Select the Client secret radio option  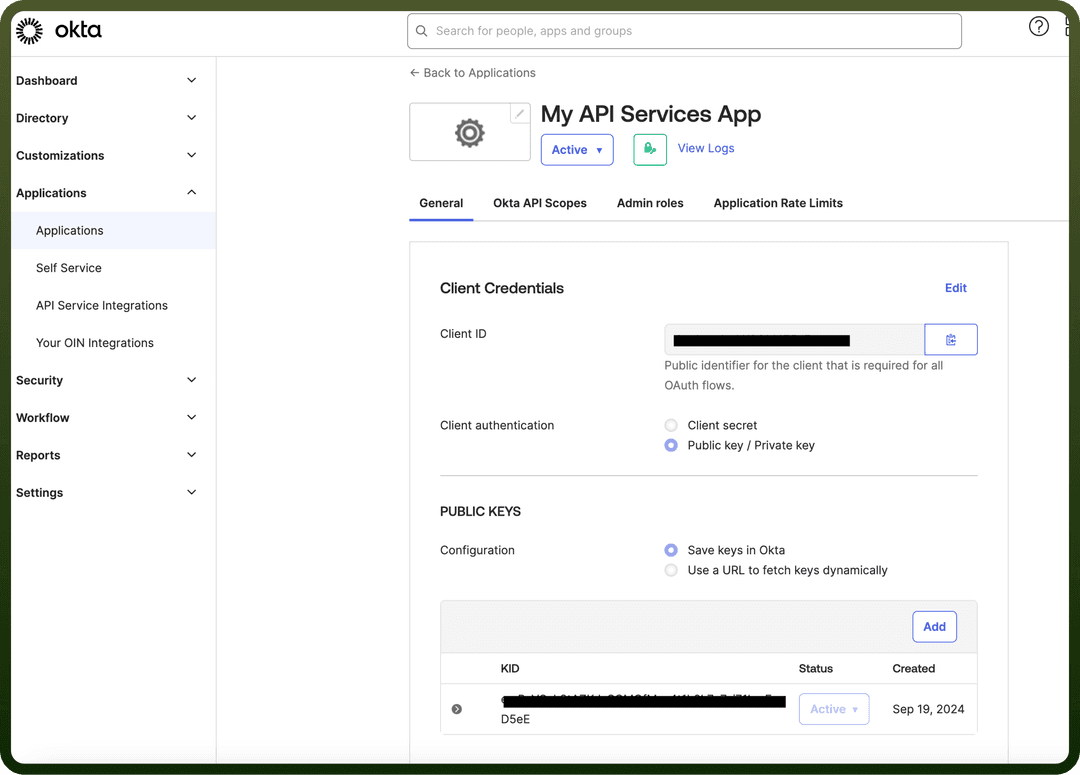[x=671, y=425]
